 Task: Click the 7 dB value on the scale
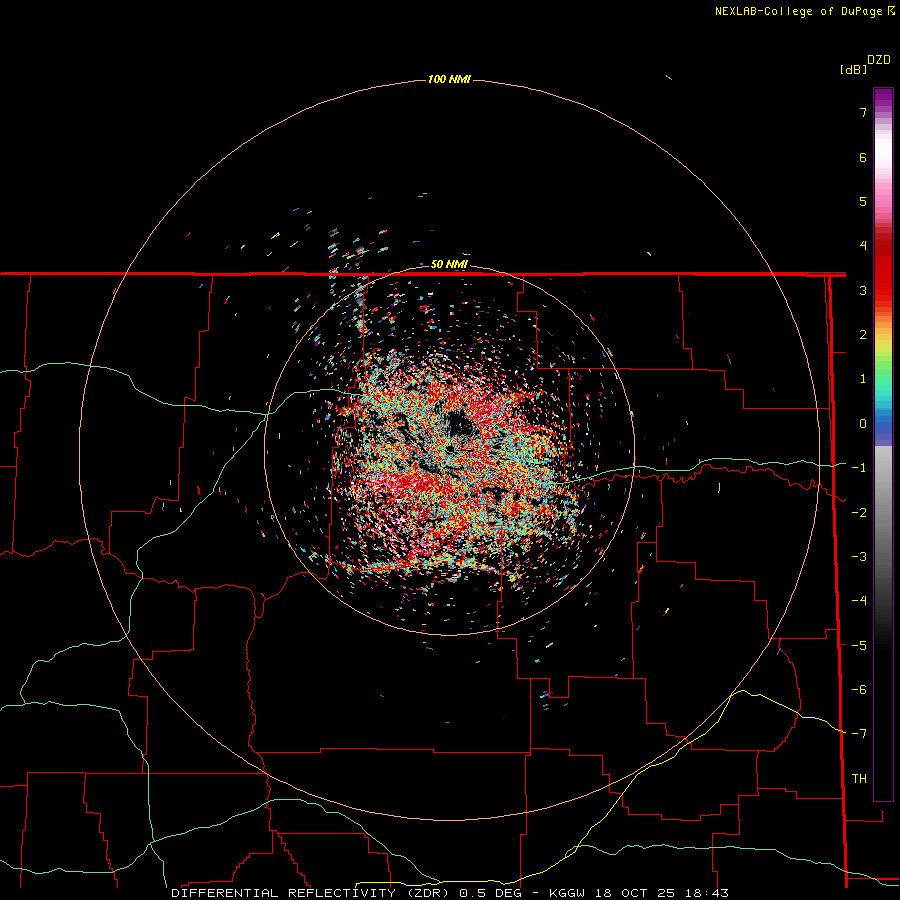(x=863, y=112)
